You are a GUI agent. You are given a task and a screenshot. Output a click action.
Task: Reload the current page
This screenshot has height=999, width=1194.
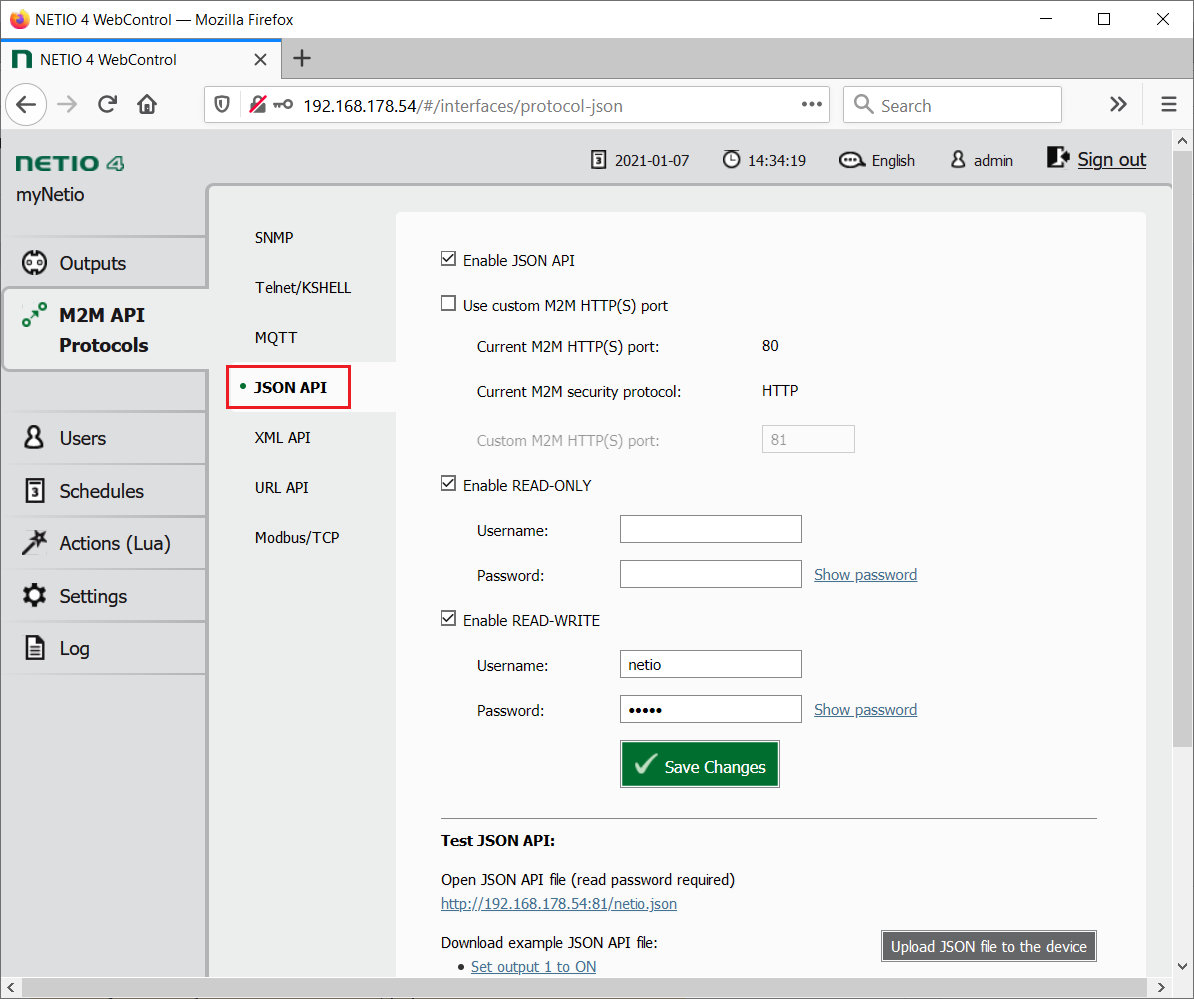point(107,104)
